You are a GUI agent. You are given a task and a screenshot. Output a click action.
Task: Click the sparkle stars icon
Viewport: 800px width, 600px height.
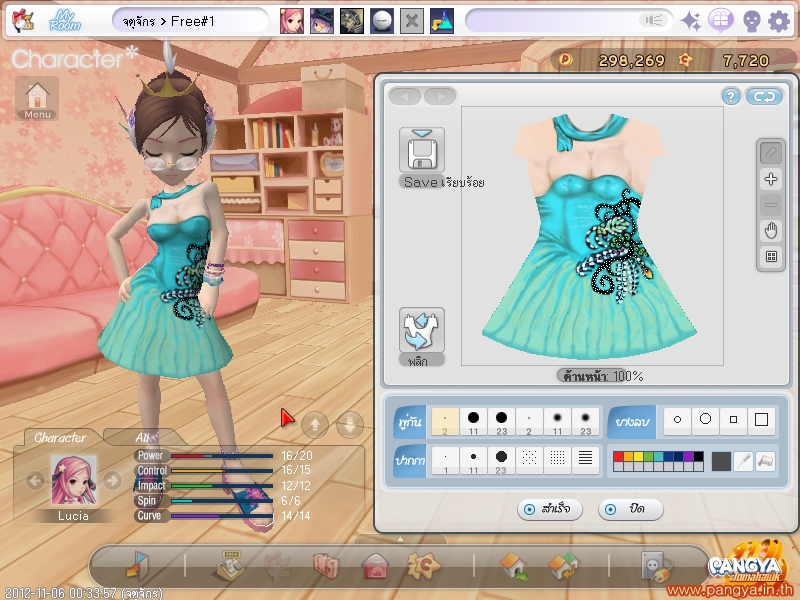pos(691,21)
